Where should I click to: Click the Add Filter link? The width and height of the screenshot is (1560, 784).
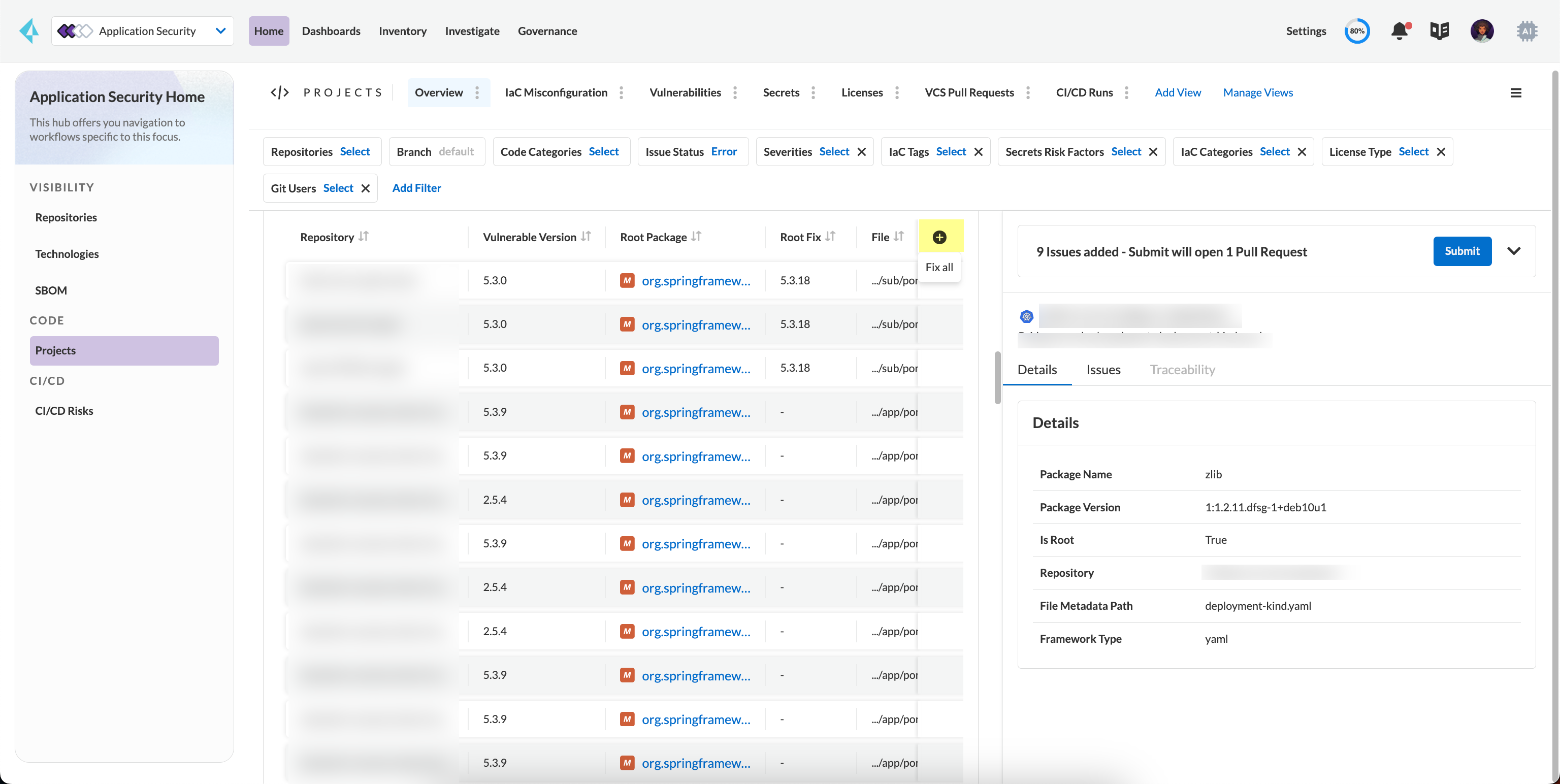coord(416,188)
